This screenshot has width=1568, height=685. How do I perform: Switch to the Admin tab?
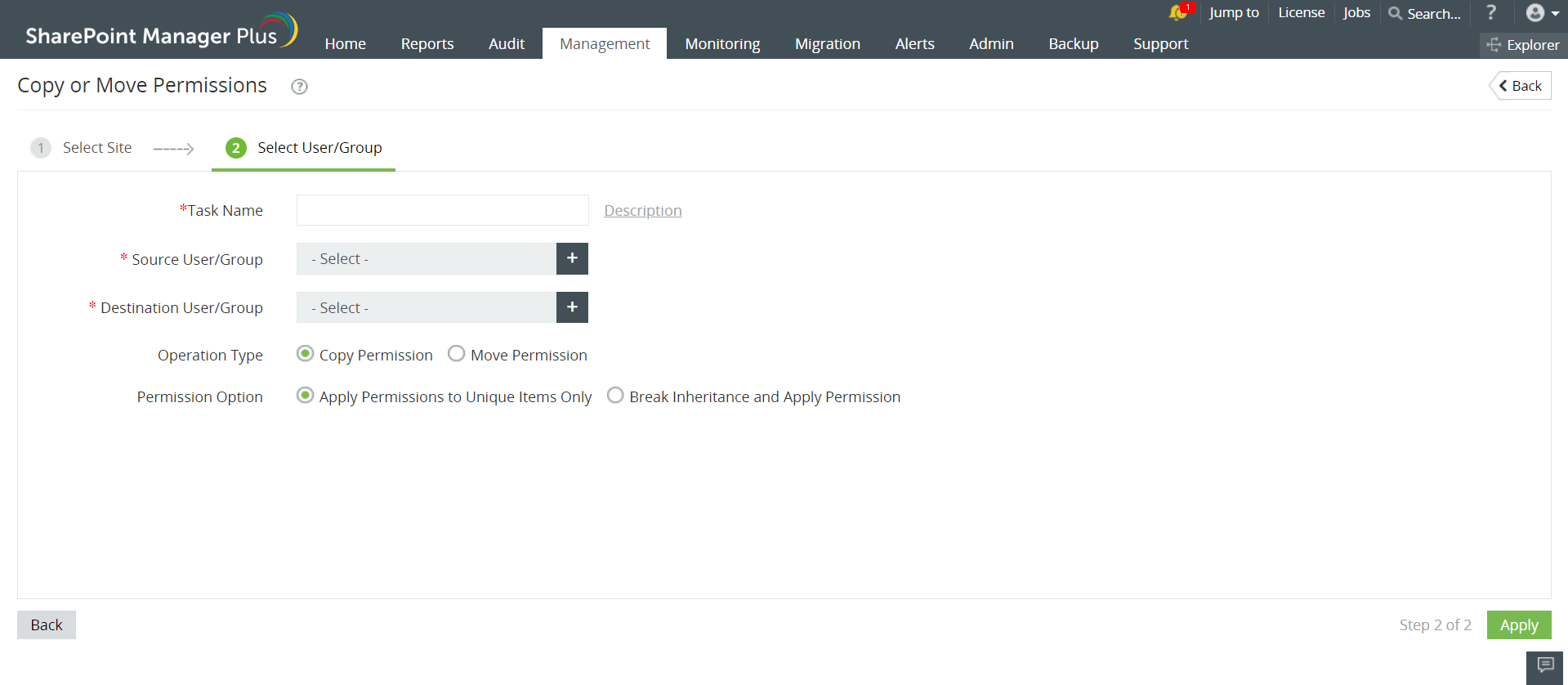coord(991,43)
